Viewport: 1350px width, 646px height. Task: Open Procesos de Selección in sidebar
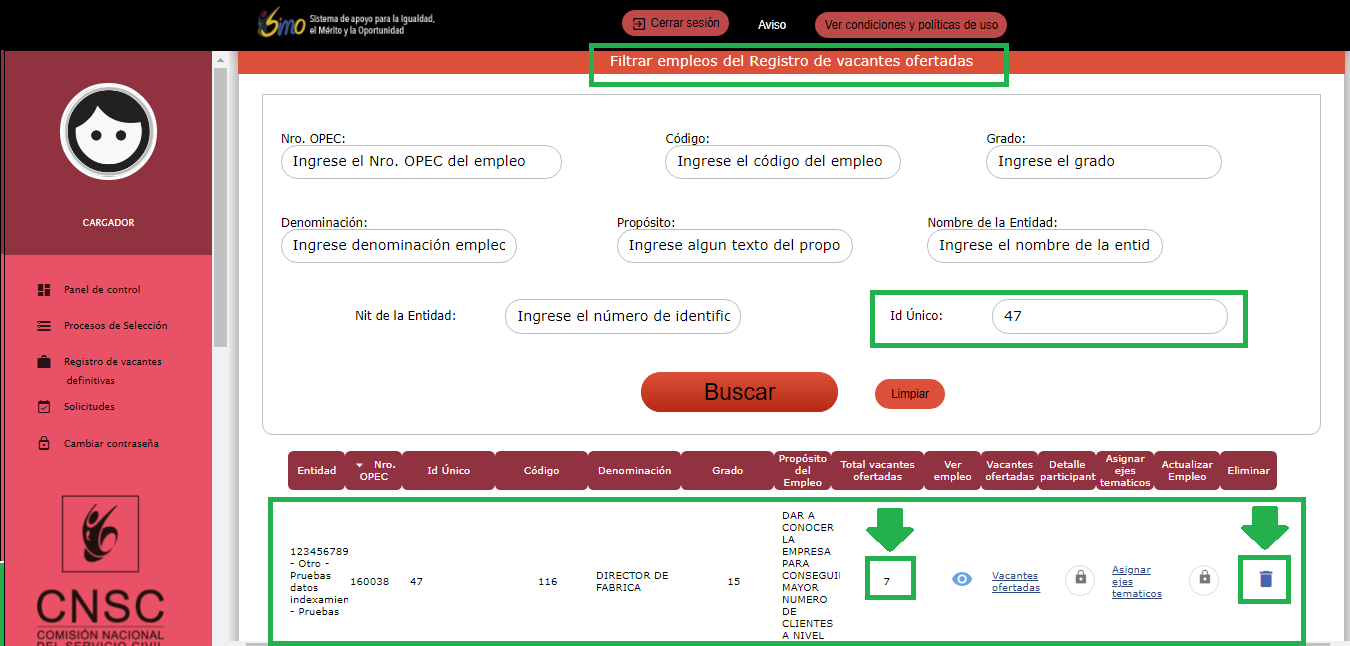115,326
